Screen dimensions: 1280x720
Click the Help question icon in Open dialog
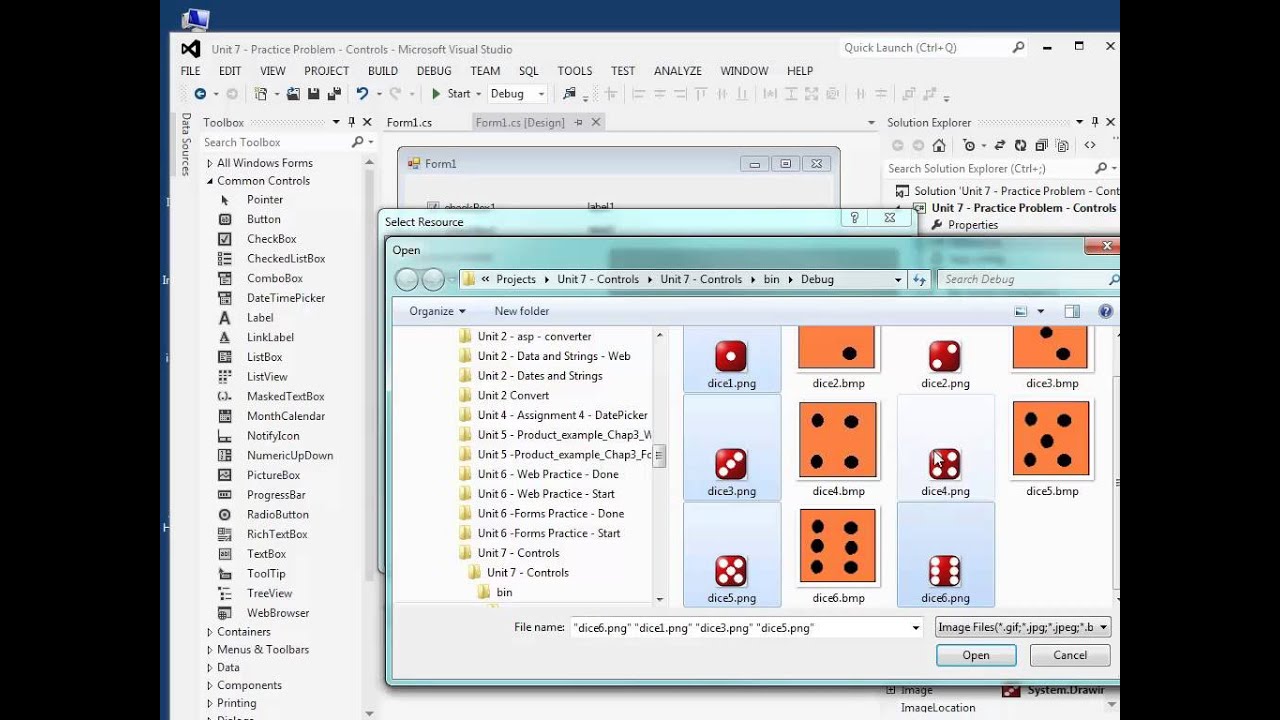1105,311
